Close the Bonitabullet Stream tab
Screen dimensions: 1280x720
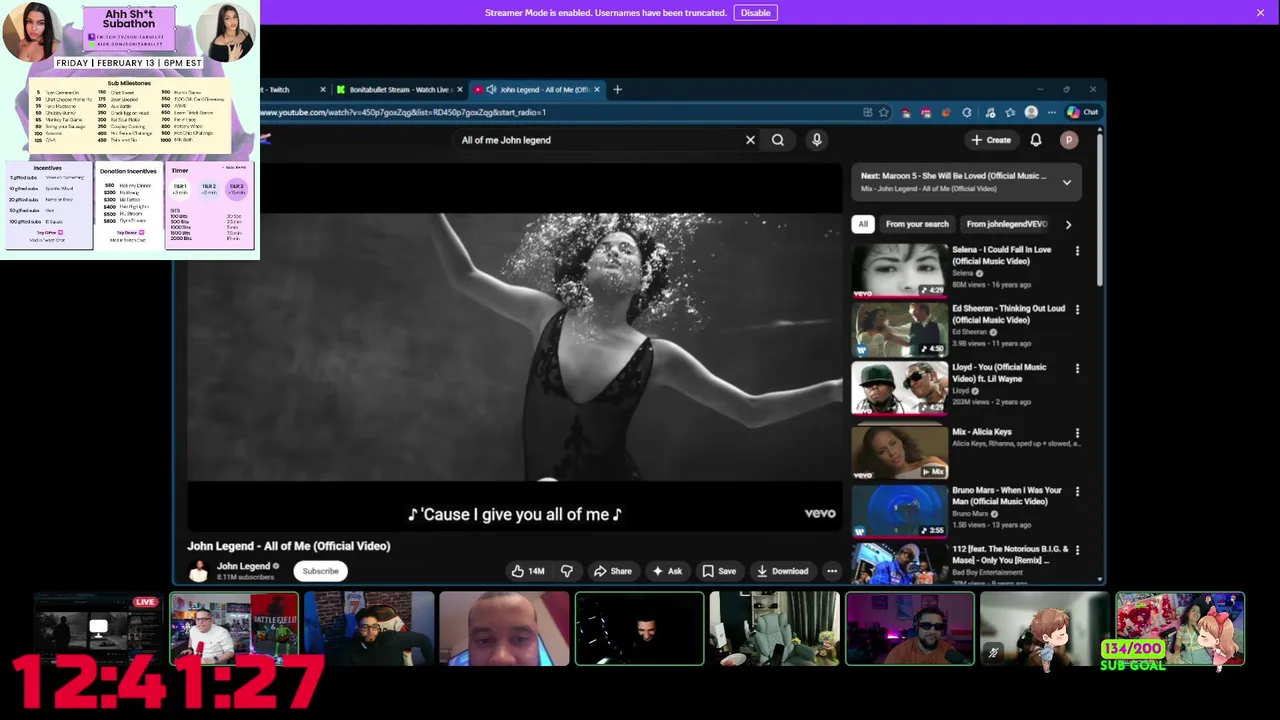coord(460,90)
